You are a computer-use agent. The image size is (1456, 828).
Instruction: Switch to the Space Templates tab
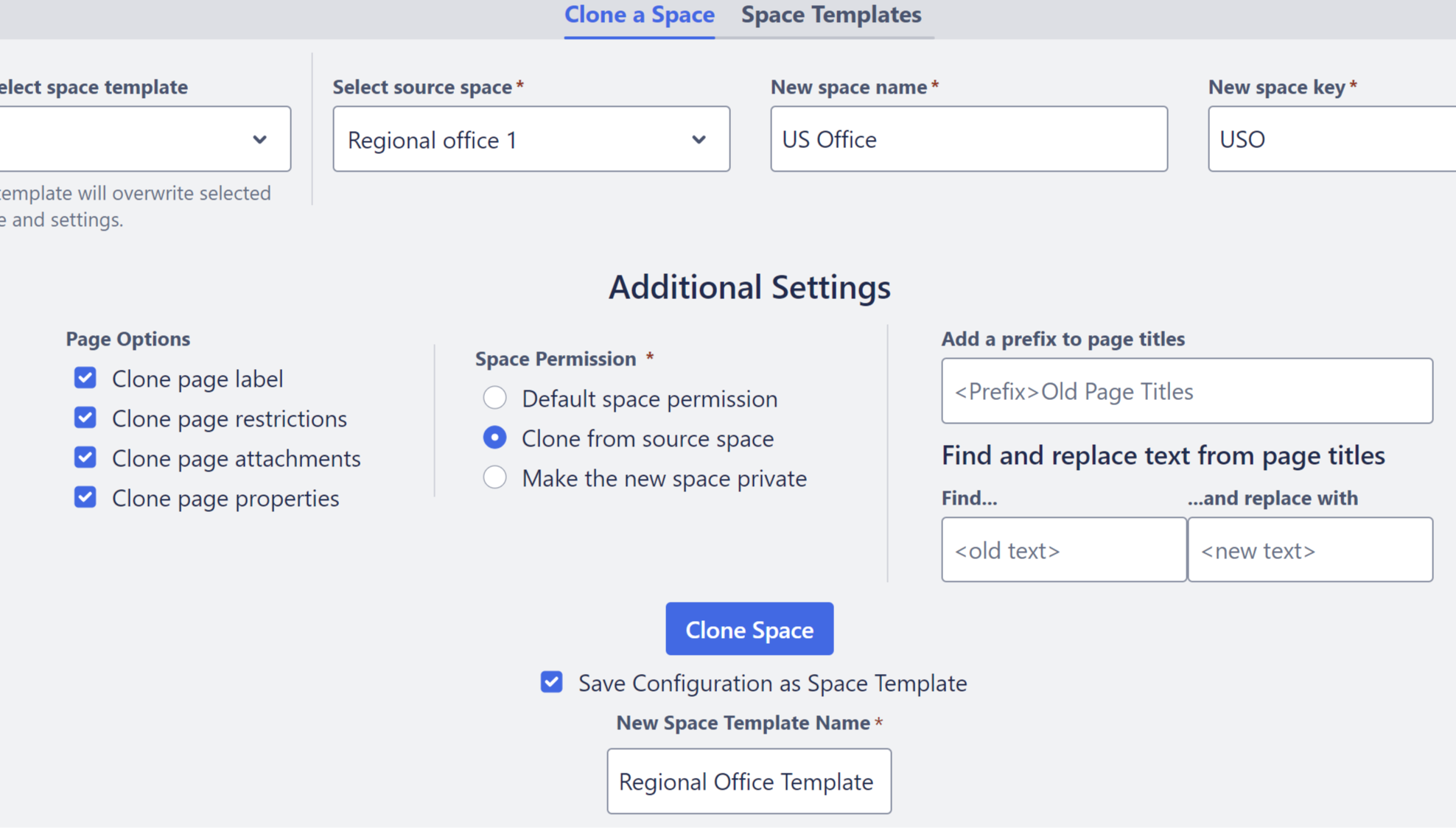coord(830,15)
